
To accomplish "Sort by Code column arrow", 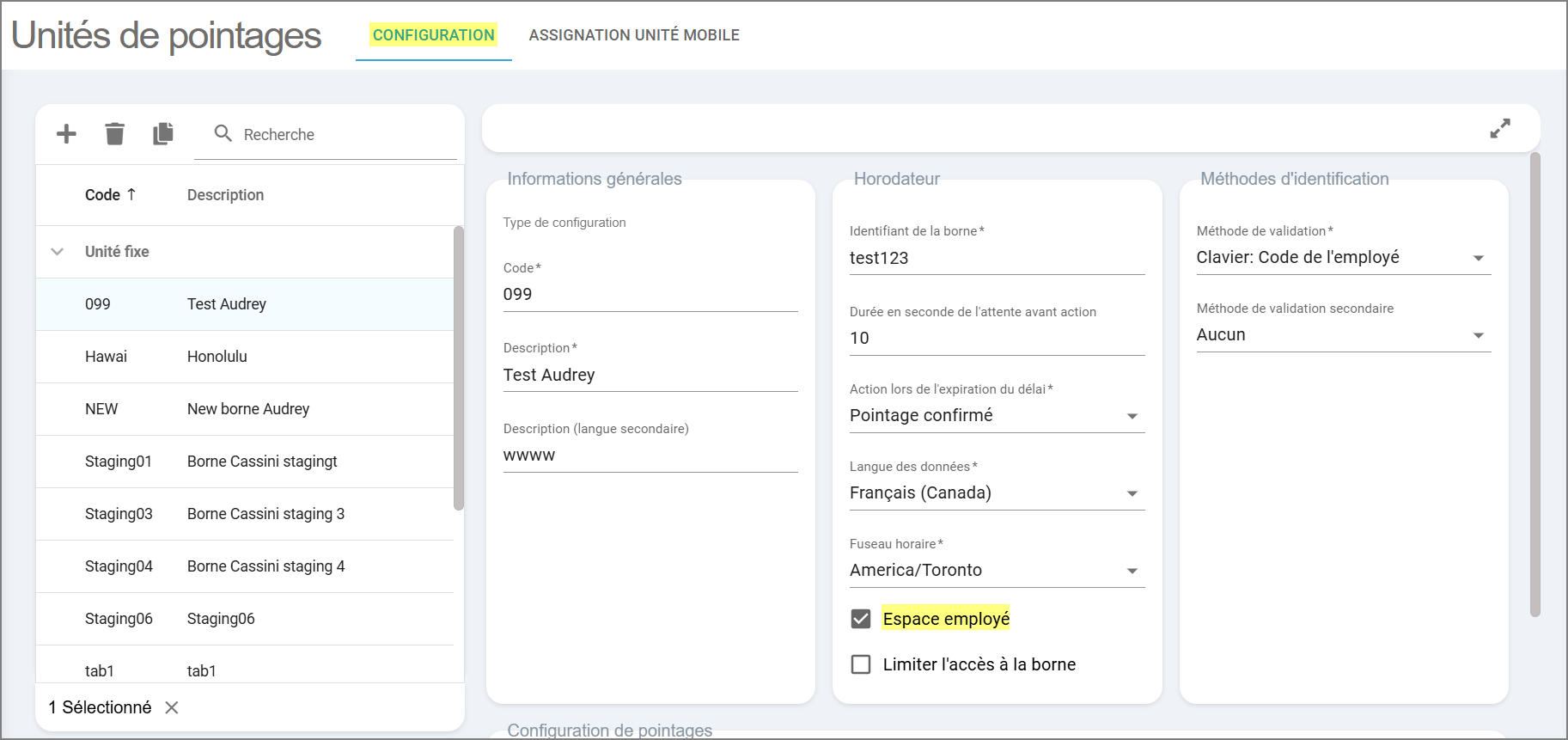I will point(131,194).
